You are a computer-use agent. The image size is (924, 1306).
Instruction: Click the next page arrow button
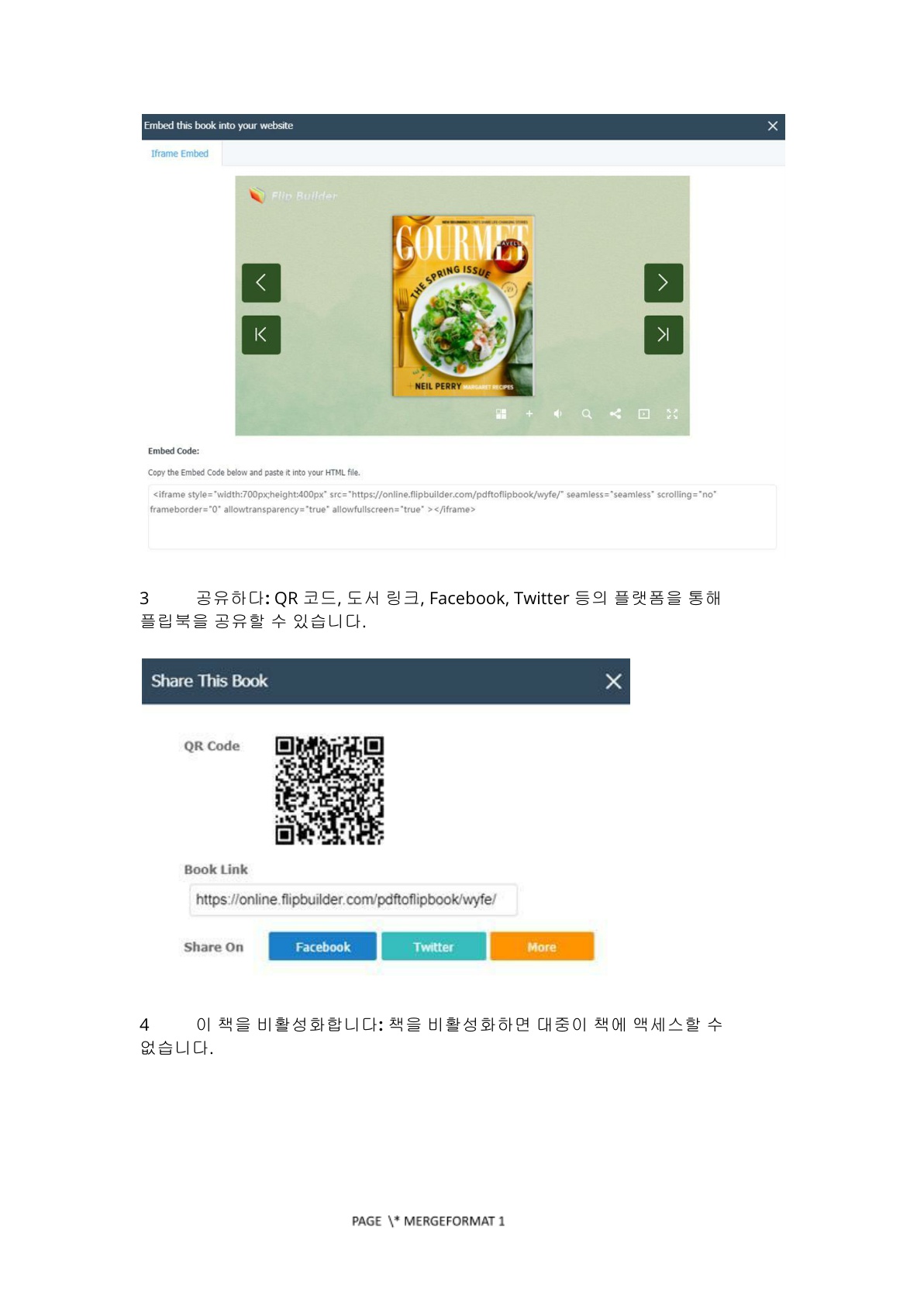(664, 283)
